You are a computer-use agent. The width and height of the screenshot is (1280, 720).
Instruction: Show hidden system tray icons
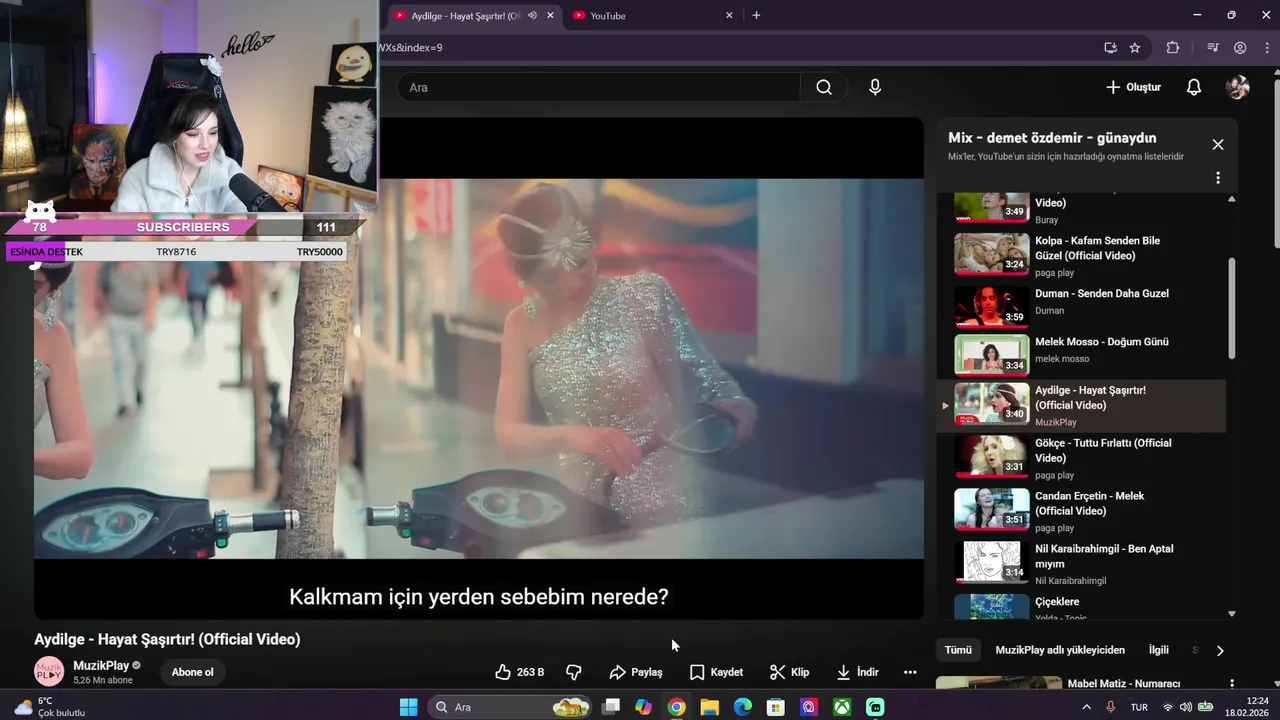pos(1086,707)
